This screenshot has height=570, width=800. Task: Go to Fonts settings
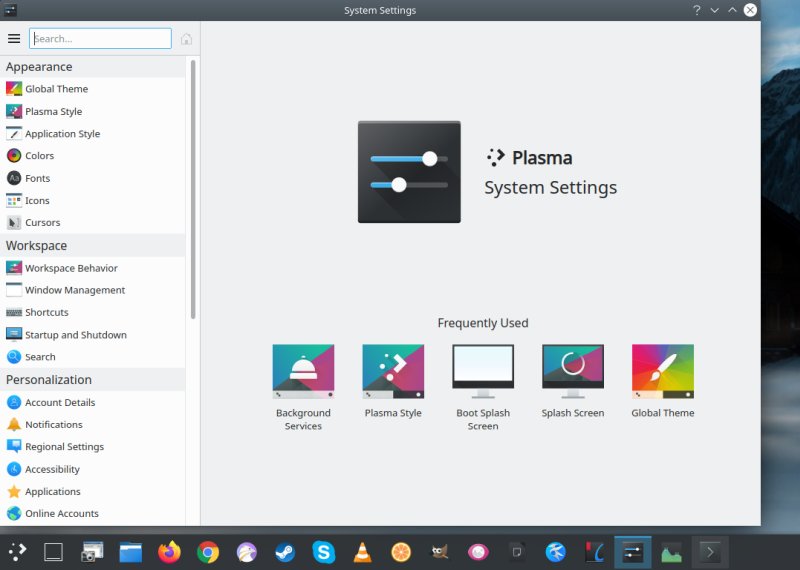(x=37, y=178)
